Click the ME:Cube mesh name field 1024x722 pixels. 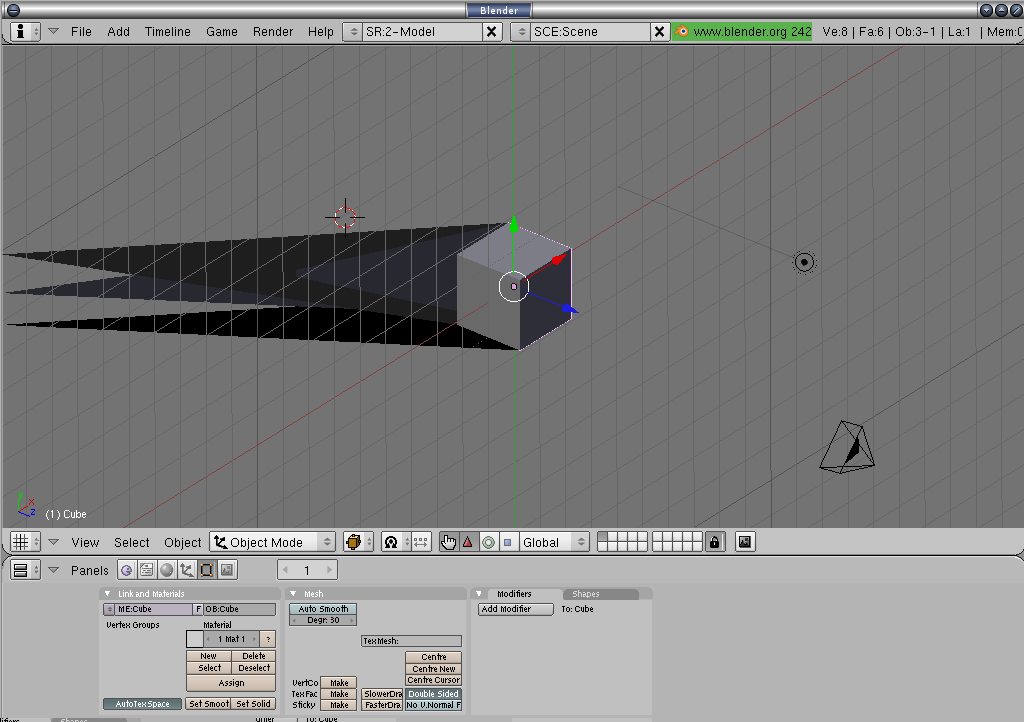[x=153, y=609]
